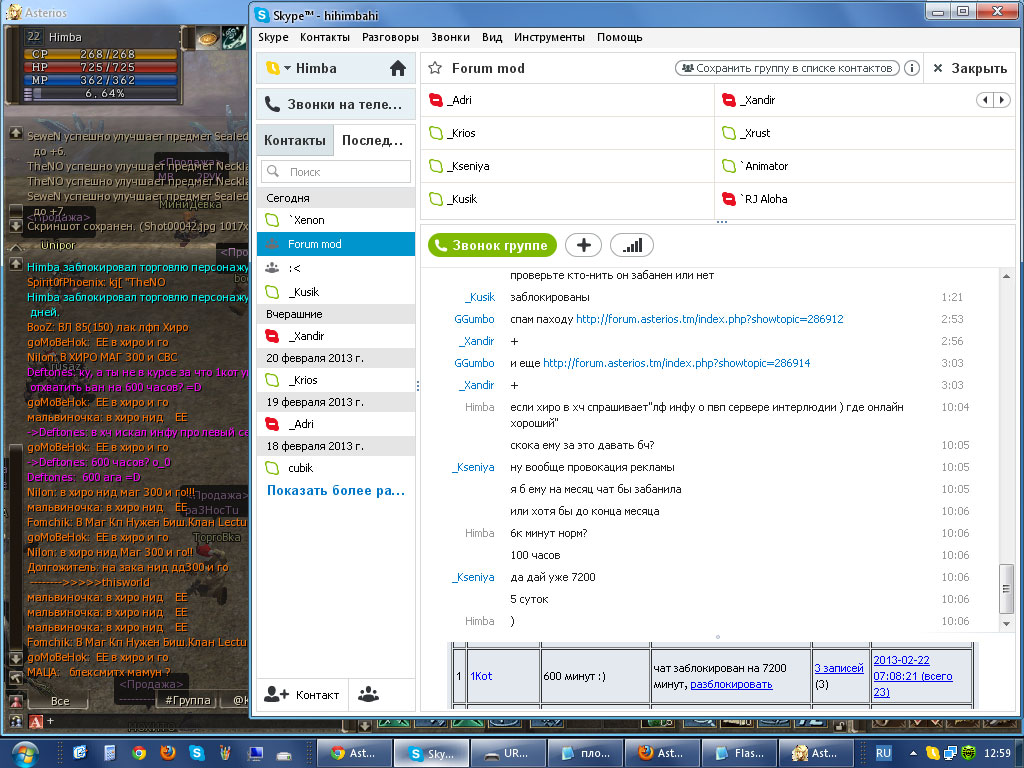Screen dimensions: 1024x768
Task: Save group to contact list button
Action: (787, 68)
